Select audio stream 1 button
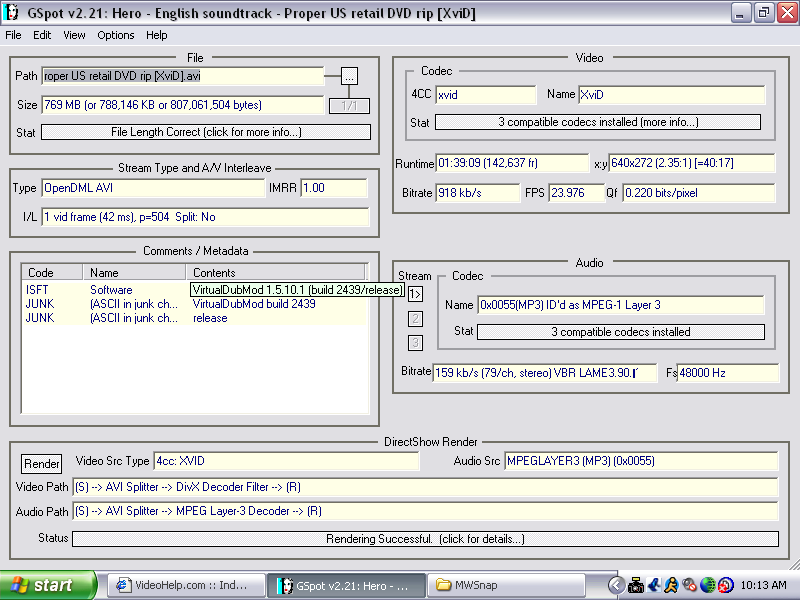 pos(415,294)
